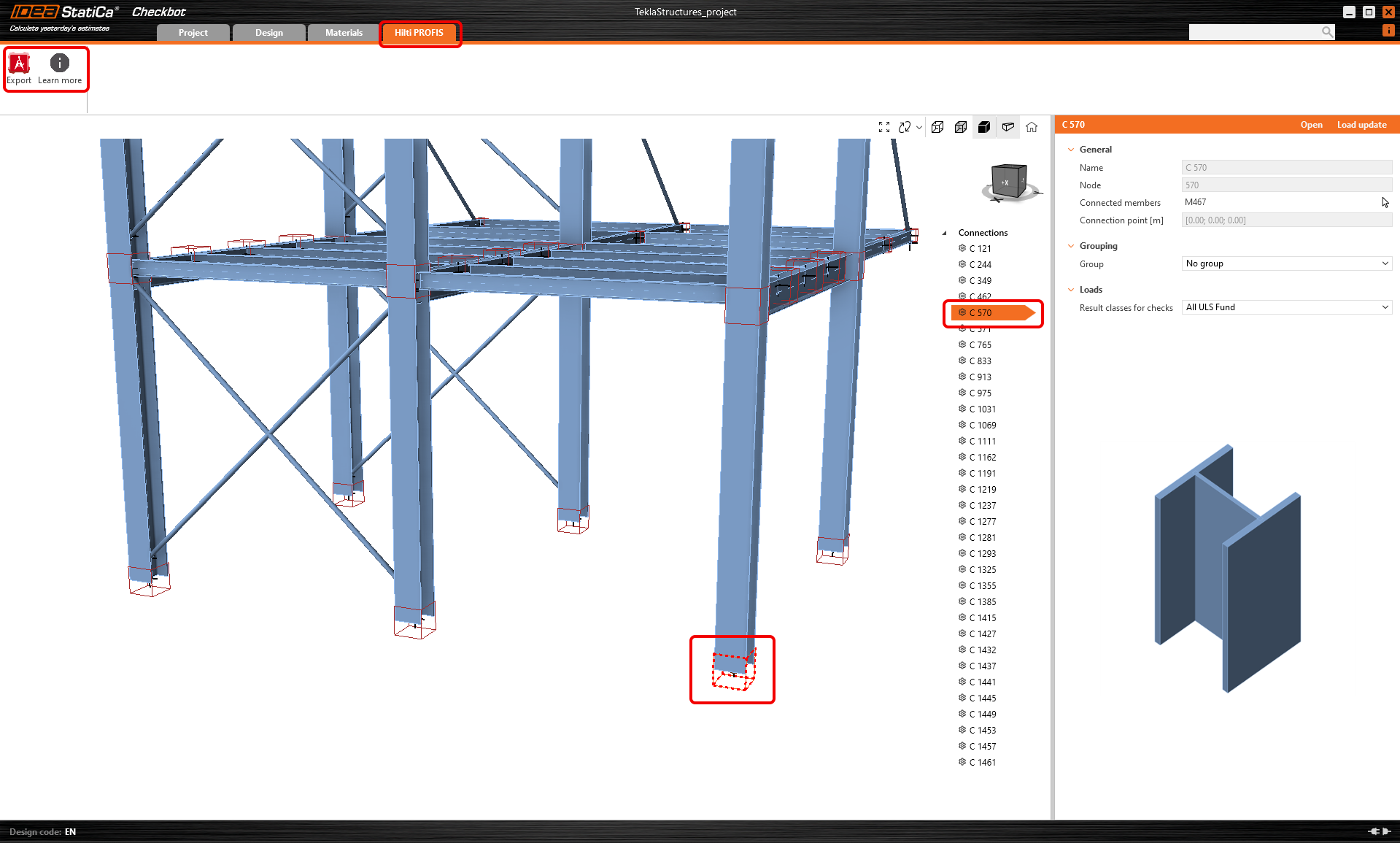Collapse the Connections tree
Screen dimensions: 1400x843
(x=944, y=232)
